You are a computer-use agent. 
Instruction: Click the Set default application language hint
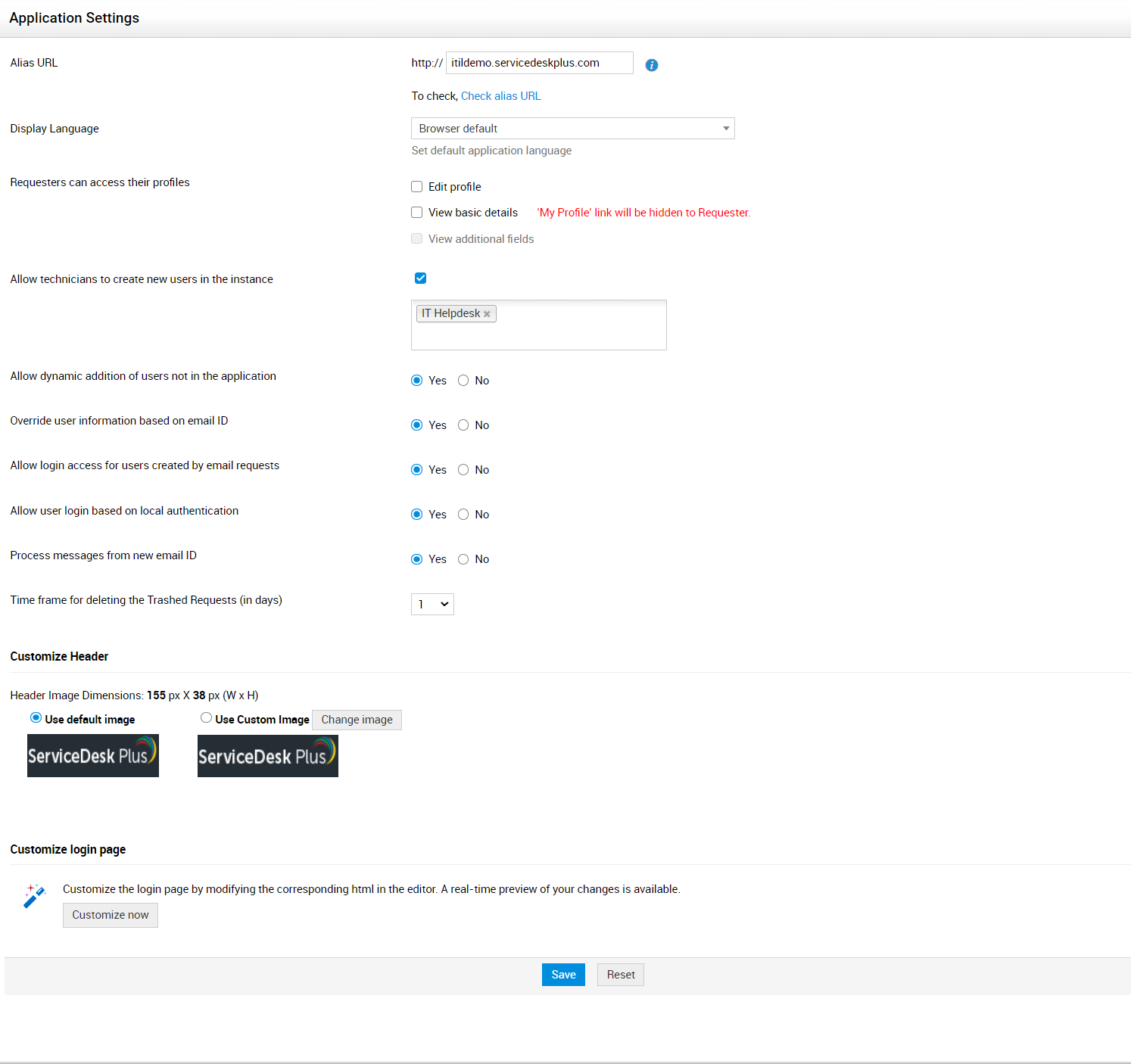click(x=491, y=151)
